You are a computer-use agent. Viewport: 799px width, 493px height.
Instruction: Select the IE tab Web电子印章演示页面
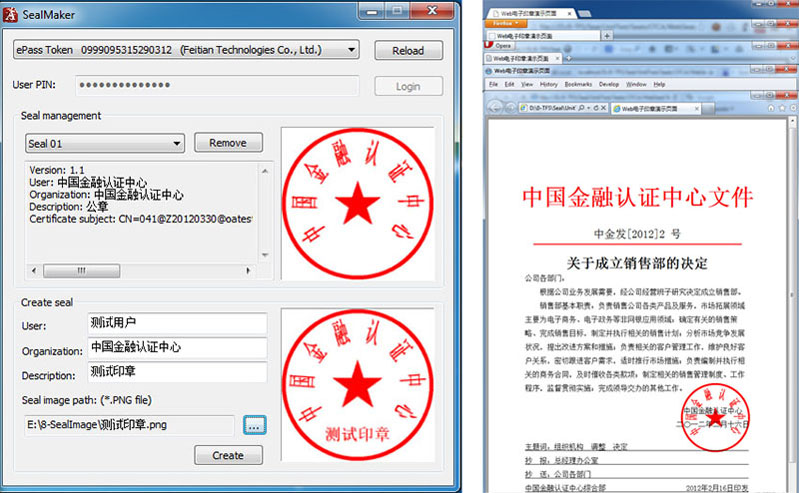tap(656, 109)
